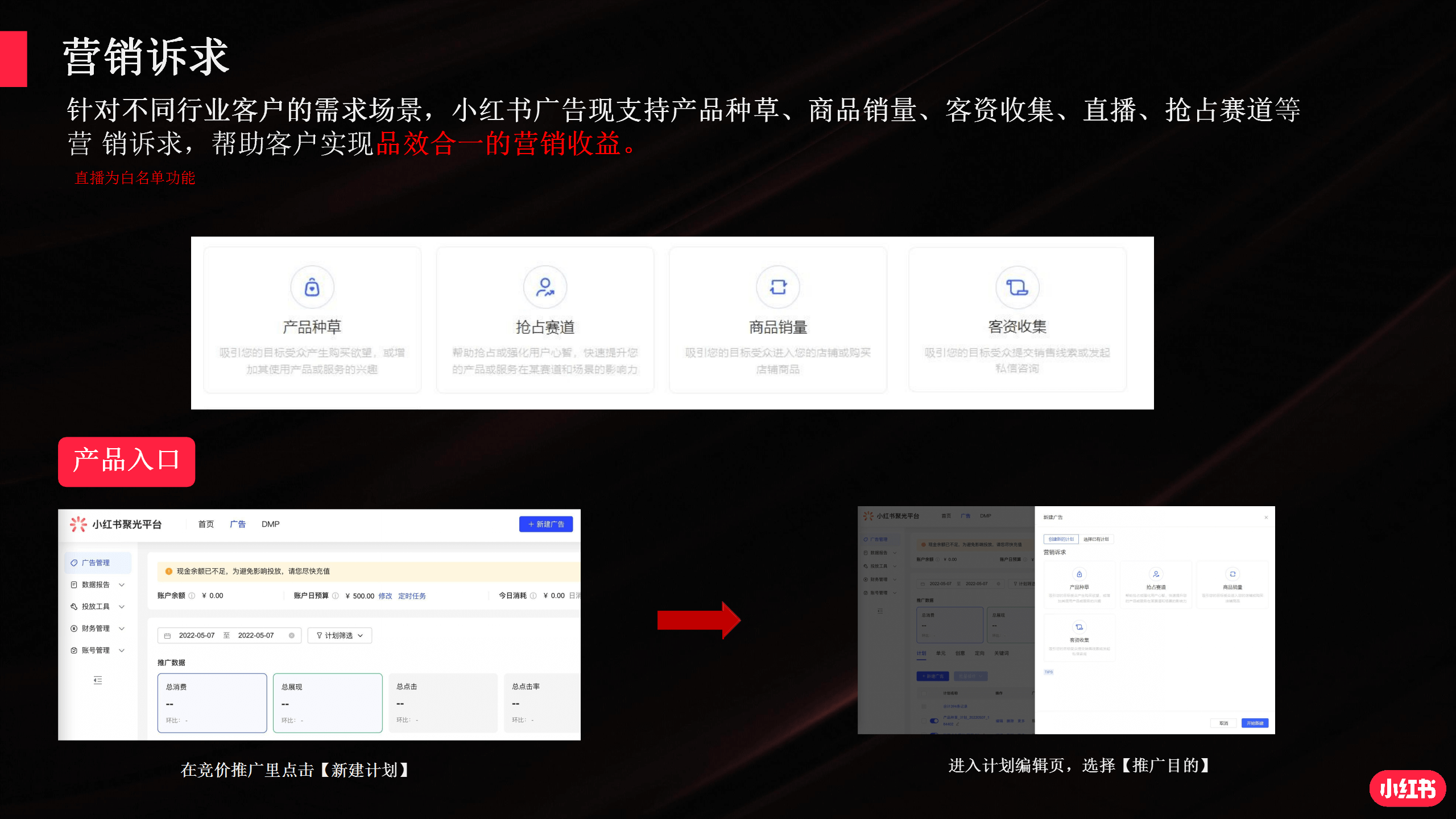Click the 数据报告 document icon in the left dashboard sidebar
This screenshot has height=819, width=1456.
coord(74,585)
